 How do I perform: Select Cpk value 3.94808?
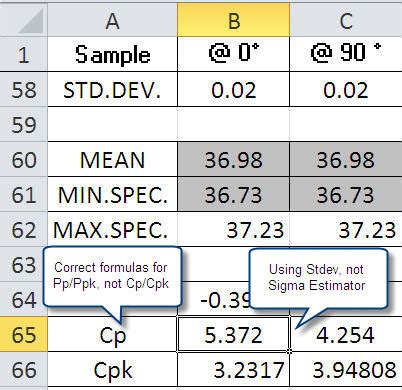[x=346, y=369]
